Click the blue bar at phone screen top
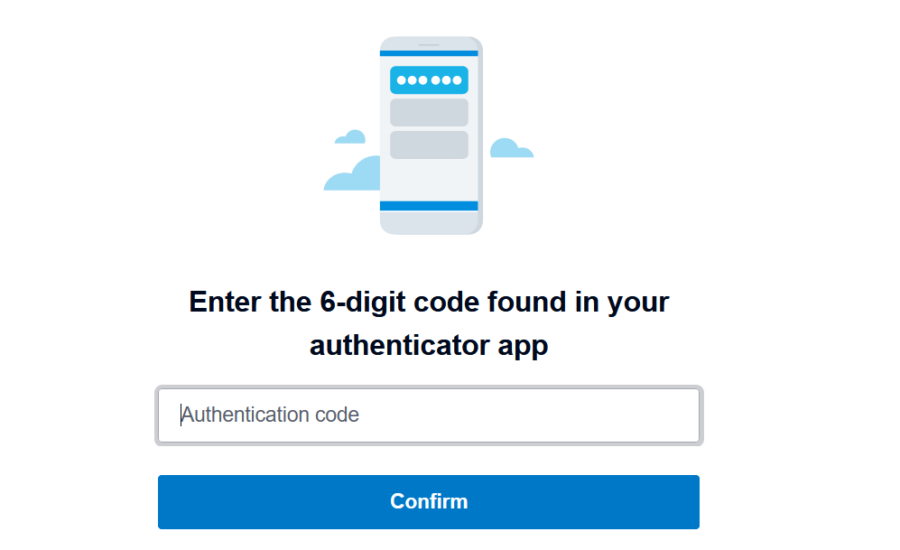The width and height of the screenshot is (900, 550). (429, 53)
